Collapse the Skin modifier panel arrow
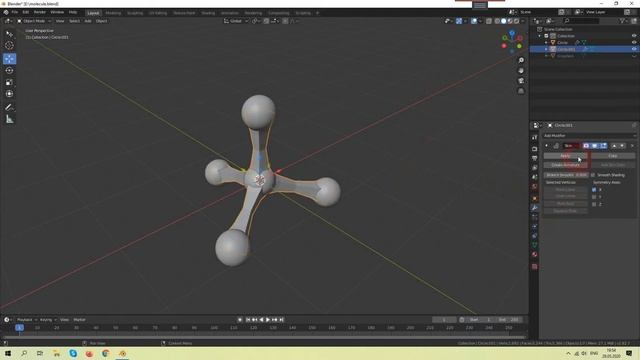The width and height of the screenshot is (640, 360). pos(547,146)
